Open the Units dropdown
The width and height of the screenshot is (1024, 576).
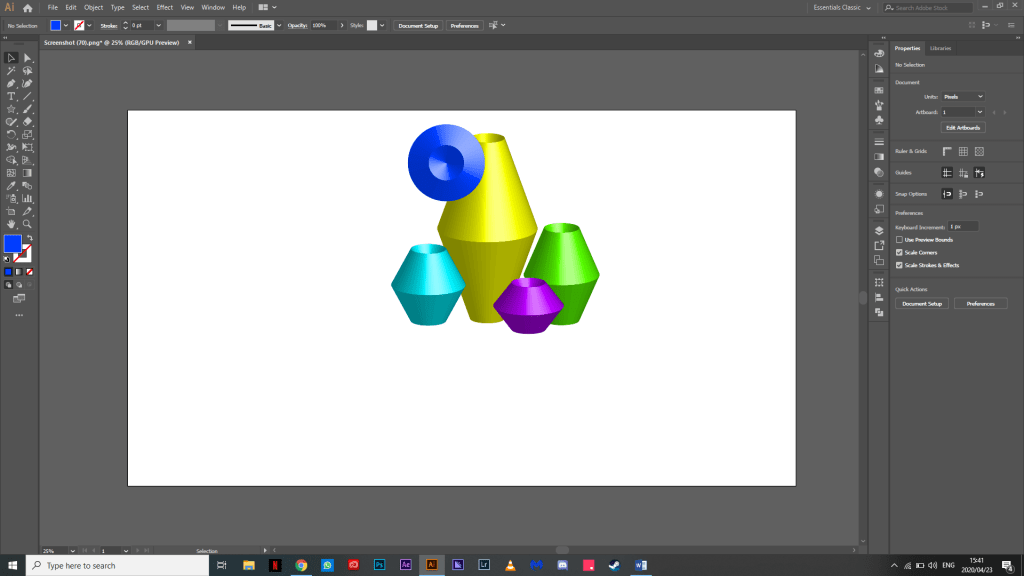(x=963, y=96)
